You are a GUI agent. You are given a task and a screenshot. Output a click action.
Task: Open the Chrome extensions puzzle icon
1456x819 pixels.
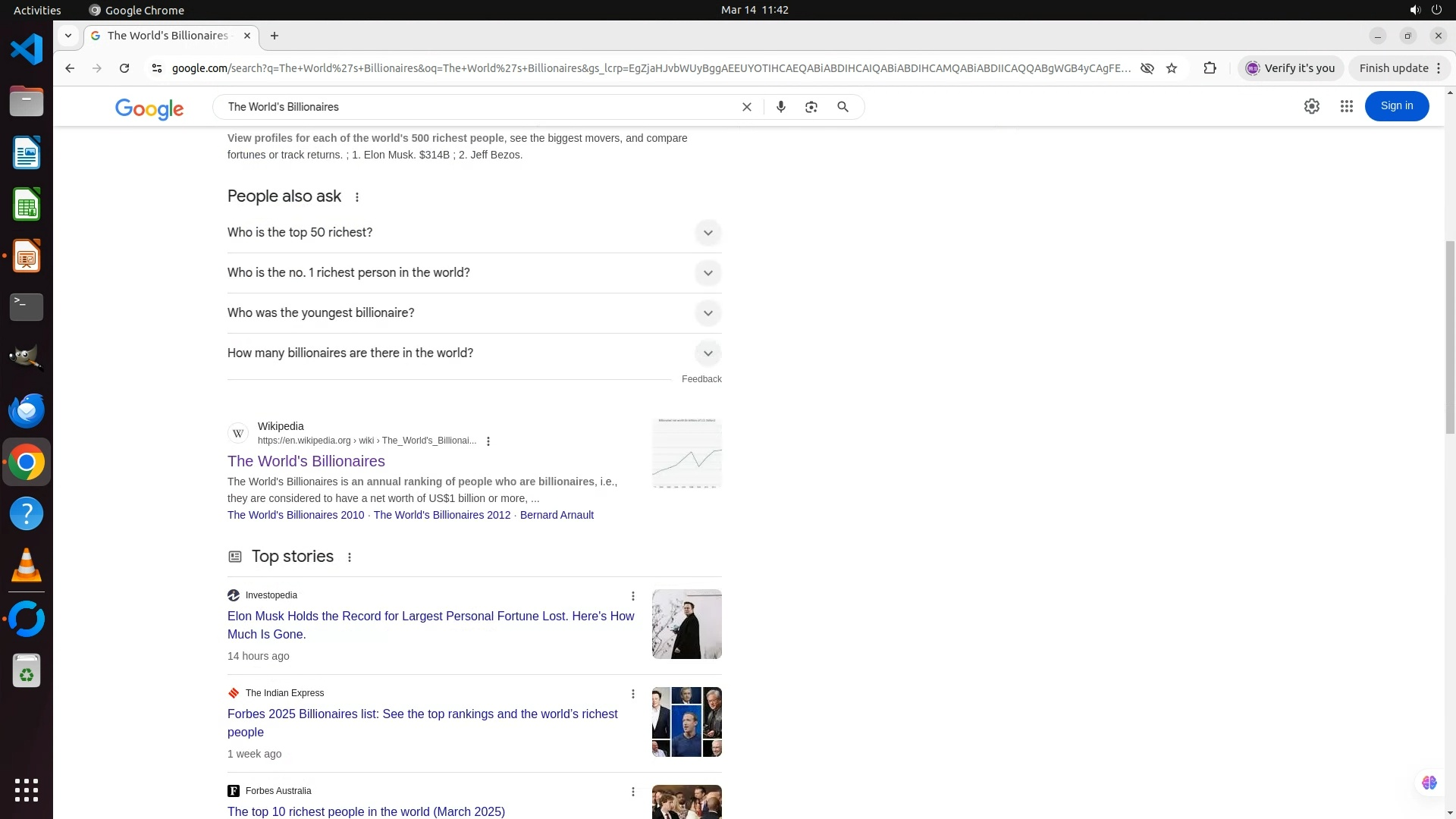[x=1210, y=68]
